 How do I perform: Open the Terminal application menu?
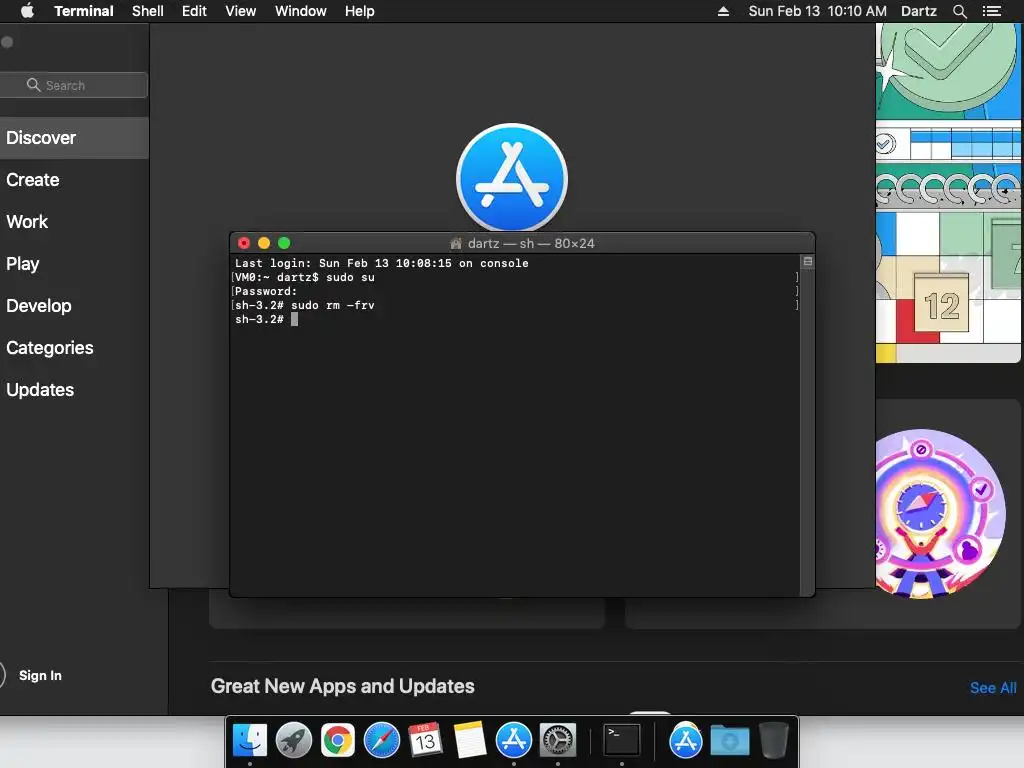(84, 11)
